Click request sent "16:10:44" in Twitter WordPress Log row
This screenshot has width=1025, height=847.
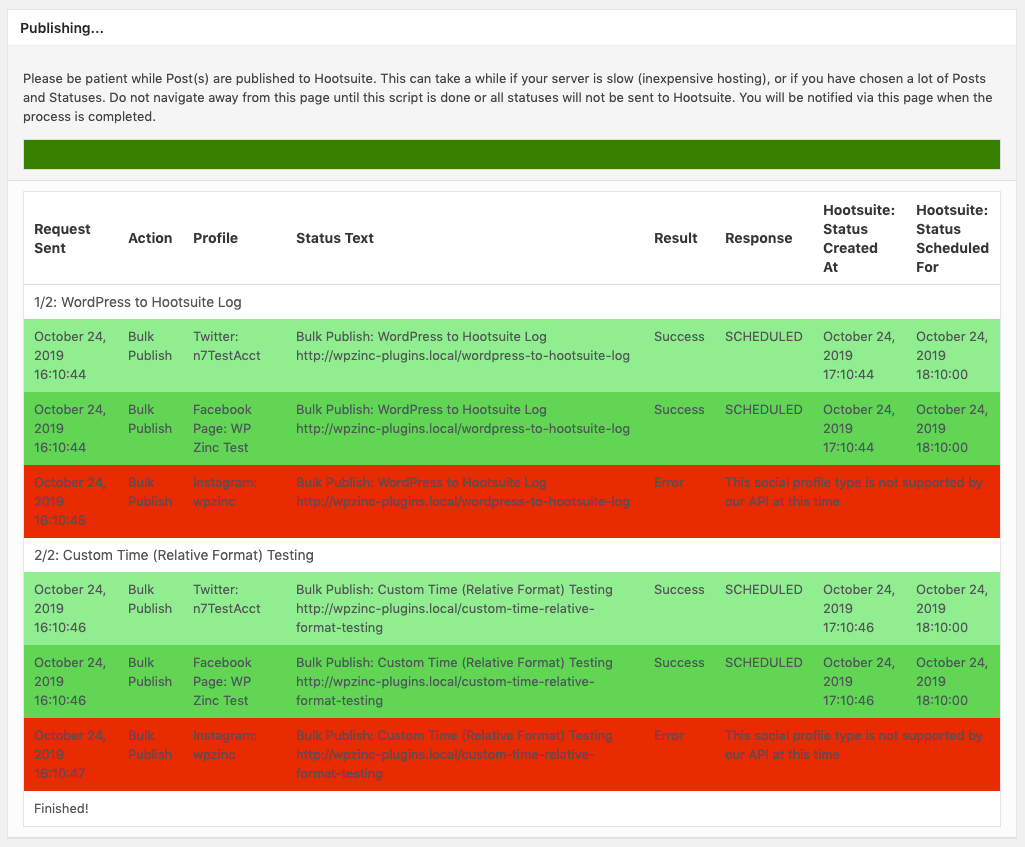coord(60,374)
